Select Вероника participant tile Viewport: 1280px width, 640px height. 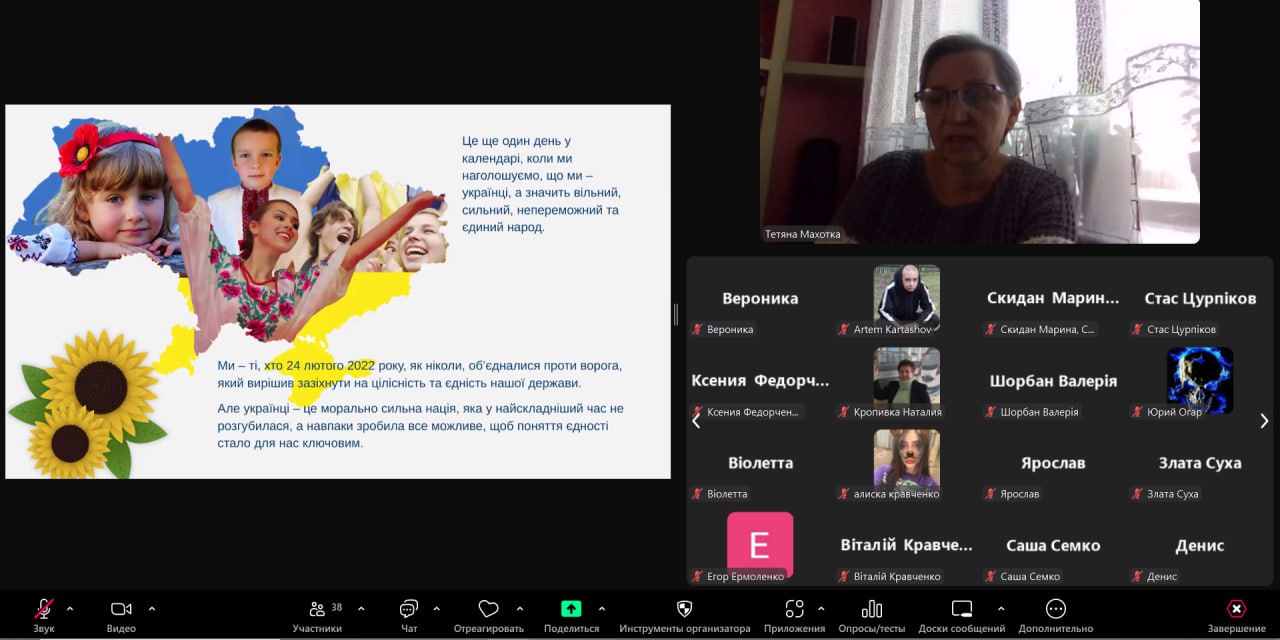click(760, 298)
